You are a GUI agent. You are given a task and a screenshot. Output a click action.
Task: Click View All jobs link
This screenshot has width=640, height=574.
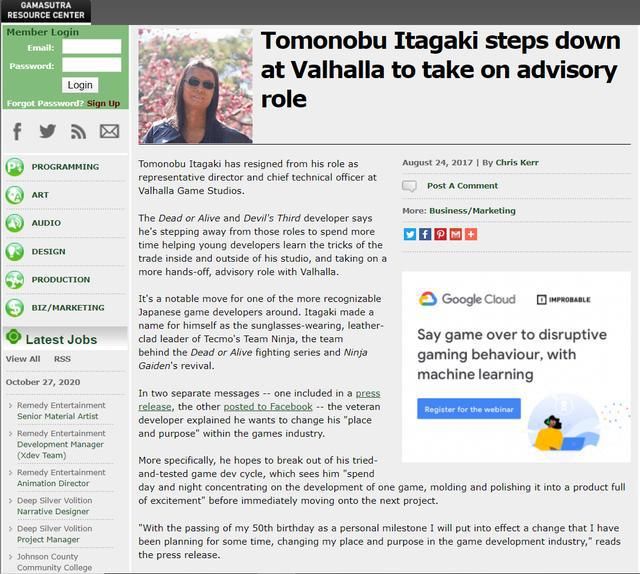point(23,359)
